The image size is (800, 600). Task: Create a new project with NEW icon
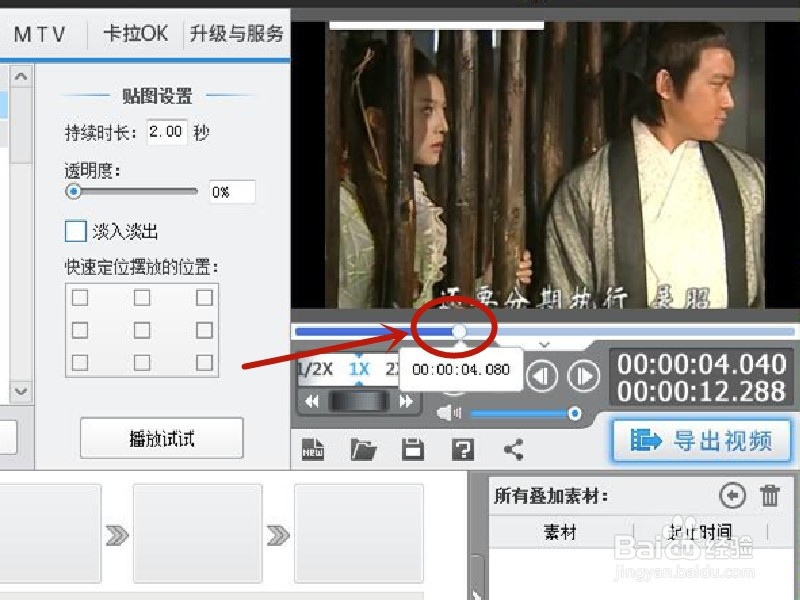pyautogui.click(x=313, y=449)
